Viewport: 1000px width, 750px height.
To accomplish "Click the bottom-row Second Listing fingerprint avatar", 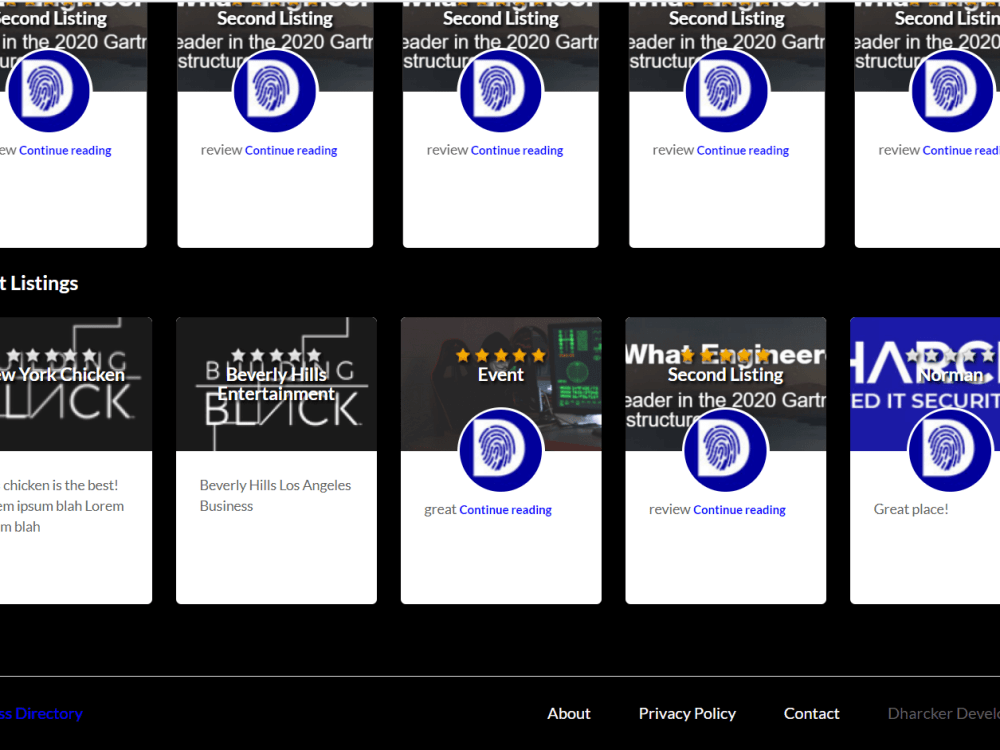I will [725, 450].
